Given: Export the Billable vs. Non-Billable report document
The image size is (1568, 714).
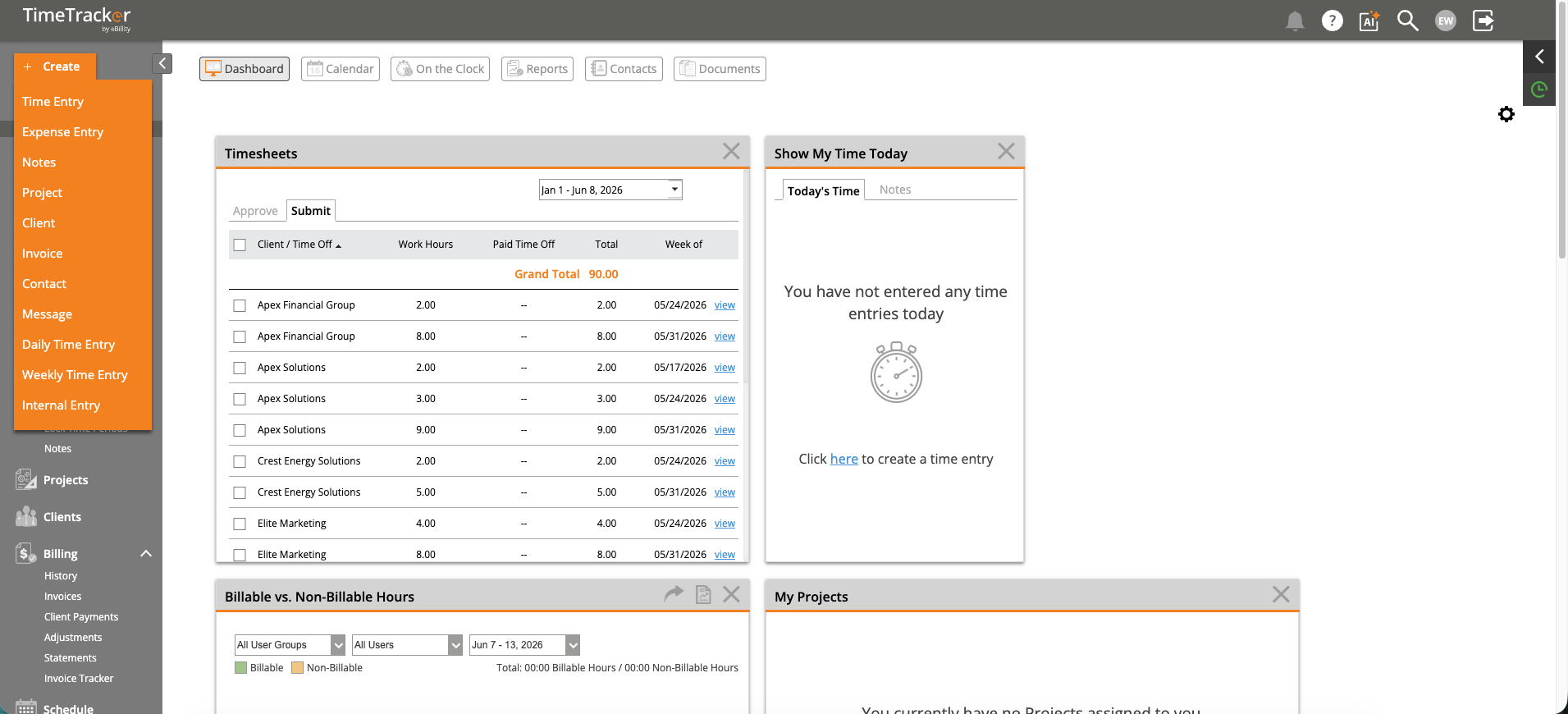Looking at the screenshot, I should [x=703, y=594].
